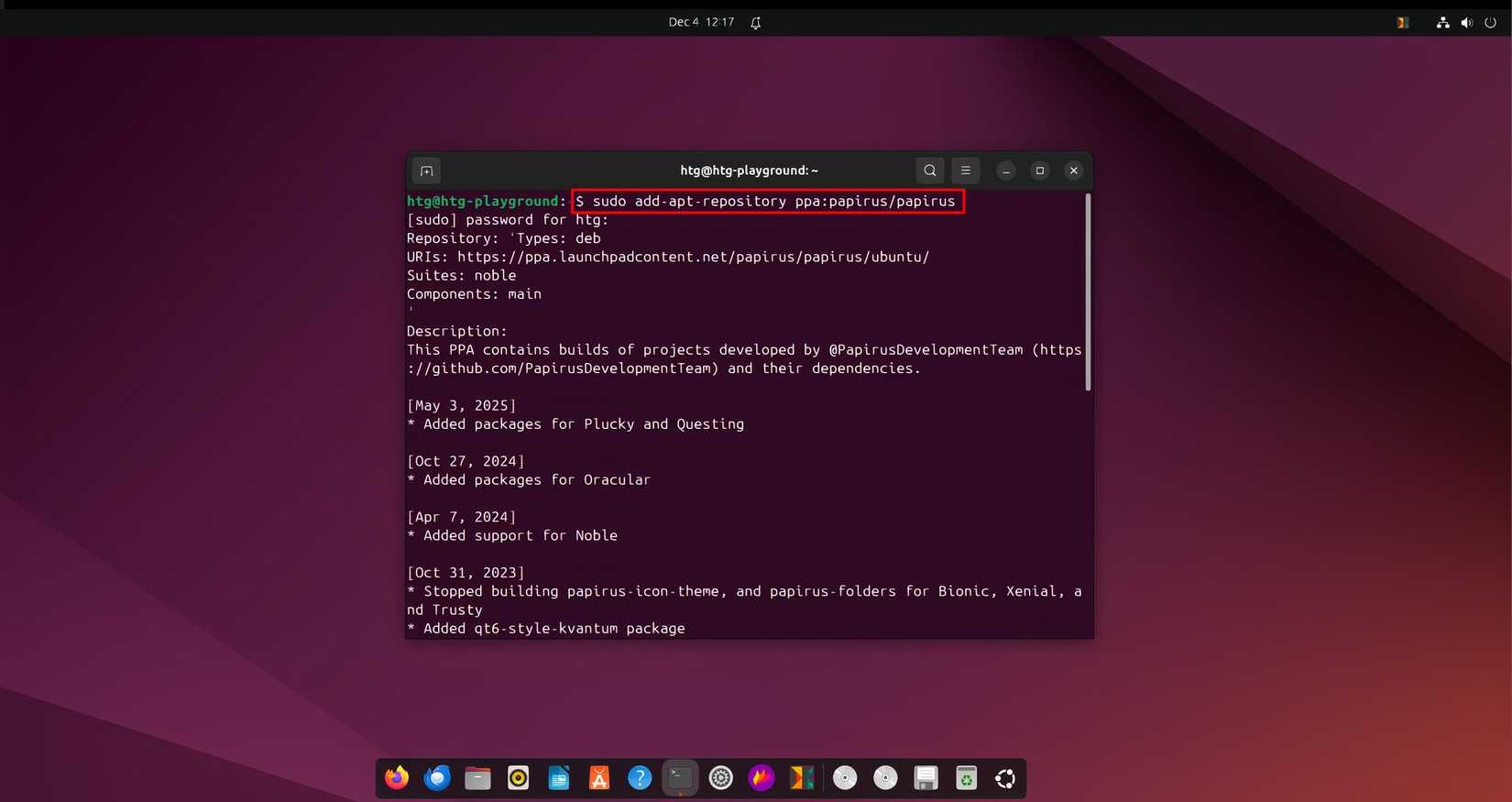1512x802 pixels.
Task: Close the terminal window
Action: [1074, 170]
